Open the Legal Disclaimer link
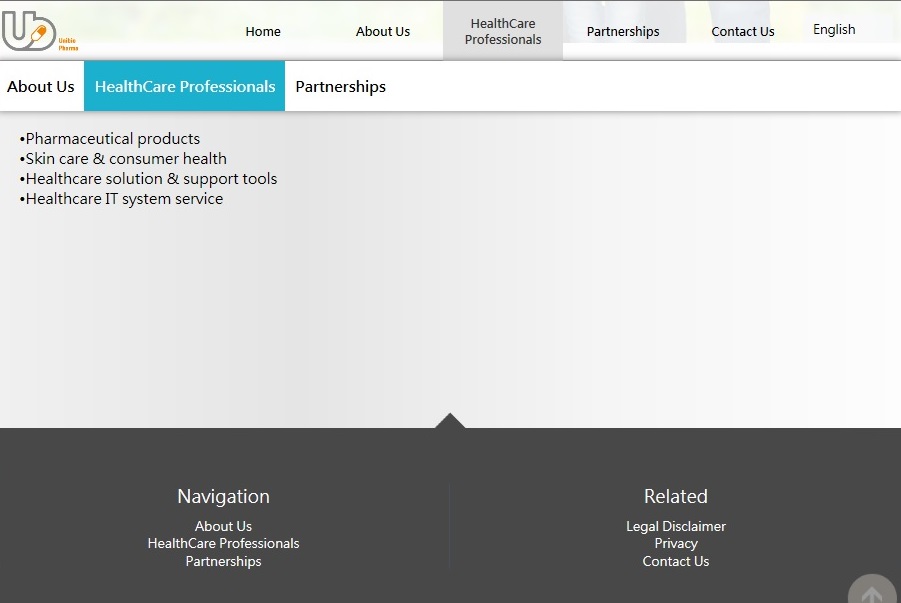 click(676, 526)
